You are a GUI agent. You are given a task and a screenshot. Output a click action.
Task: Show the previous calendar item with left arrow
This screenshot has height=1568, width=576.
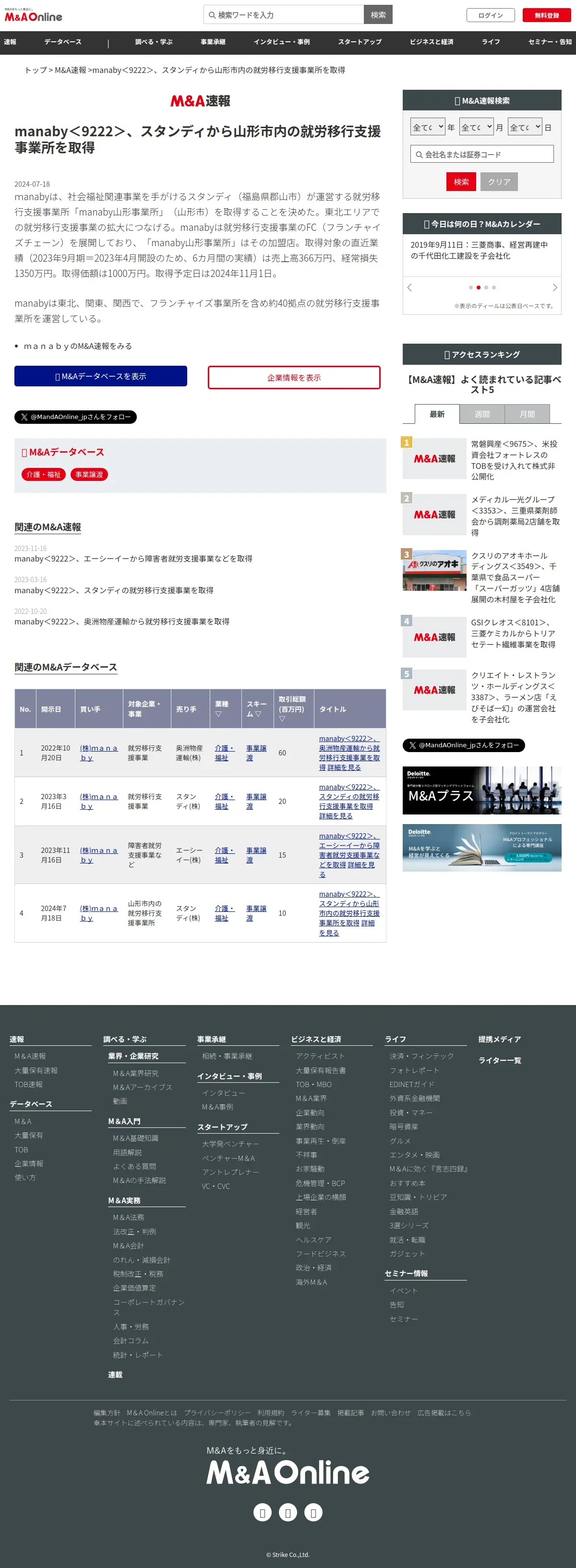pyautogui.click(x=409, y=287)
